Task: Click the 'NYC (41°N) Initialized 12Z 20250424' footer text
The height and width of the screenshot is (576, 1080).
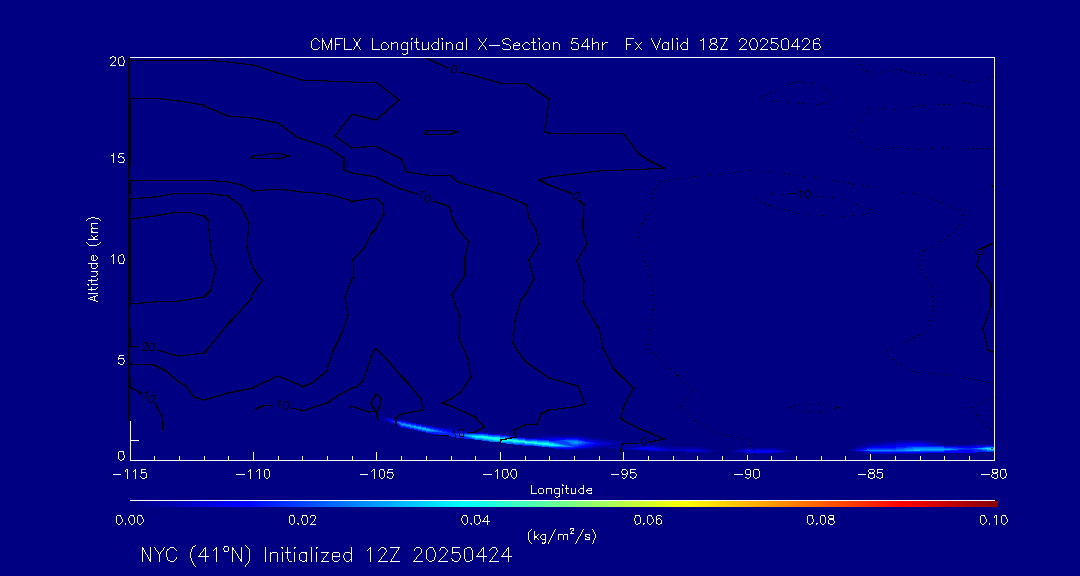Action: click(326, 555)
